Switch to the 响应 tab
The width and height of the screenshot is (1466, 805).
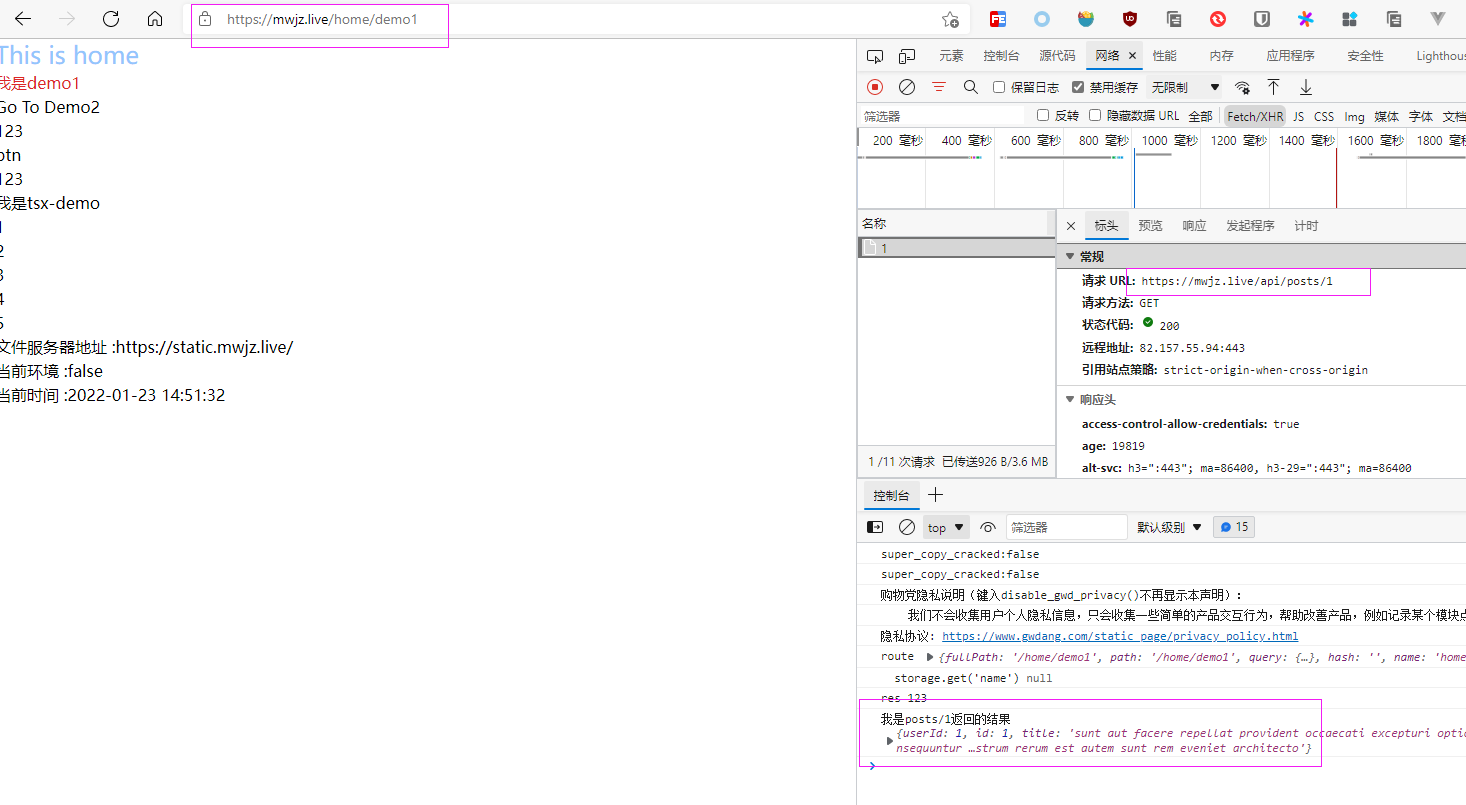(1194, 226)
